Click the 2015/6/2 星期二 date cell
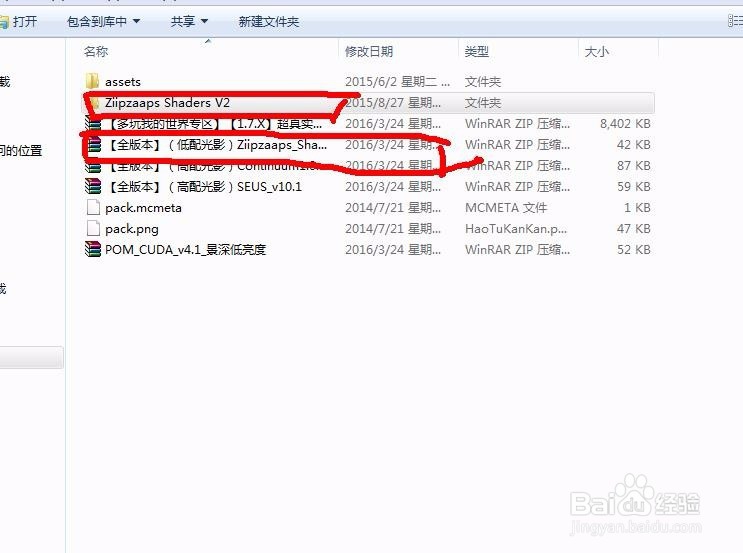 [398, 82]
